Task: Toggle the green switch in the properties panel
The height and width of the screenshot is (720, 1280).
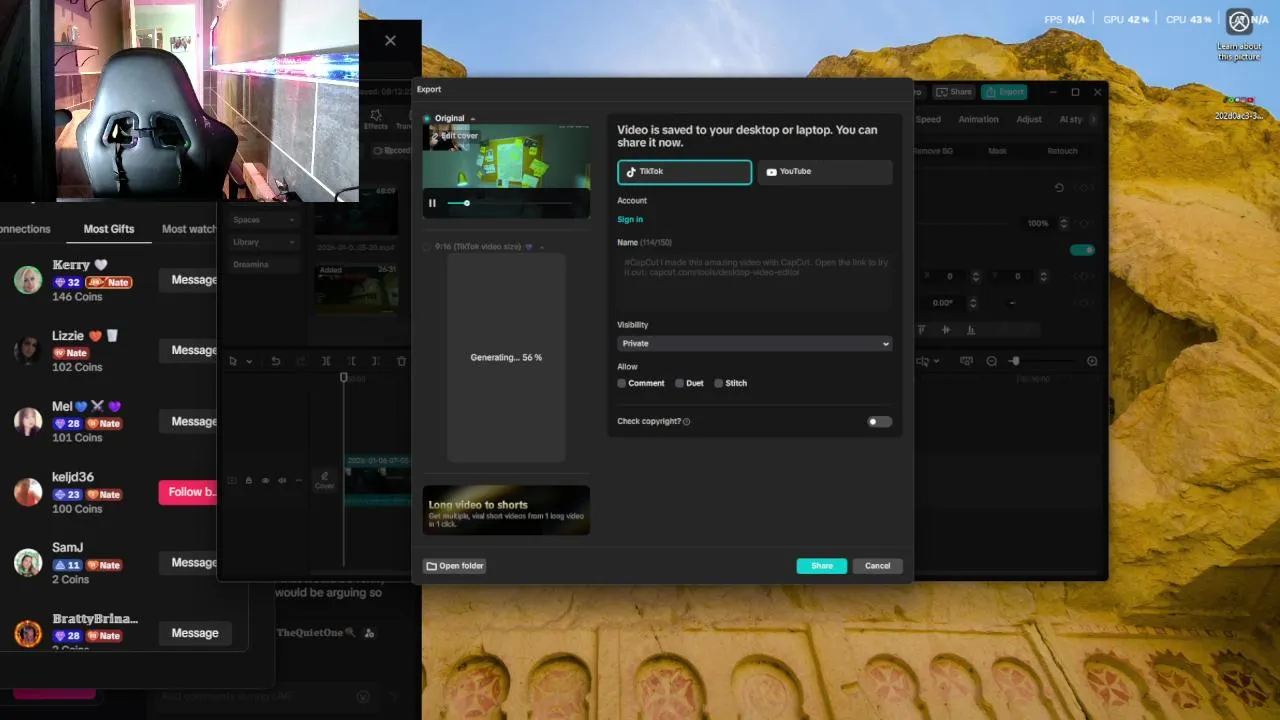Action: pos(1082,250)
